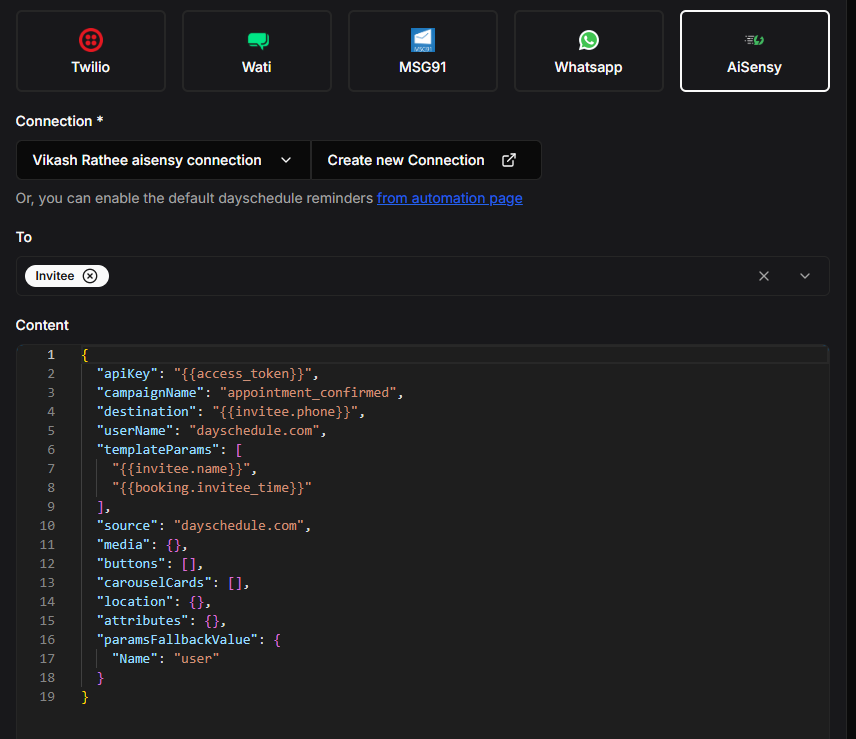The image size is (856, 739).
Task: Click the {{invitee.name}} parameter line
Action: tap(184, 469)
